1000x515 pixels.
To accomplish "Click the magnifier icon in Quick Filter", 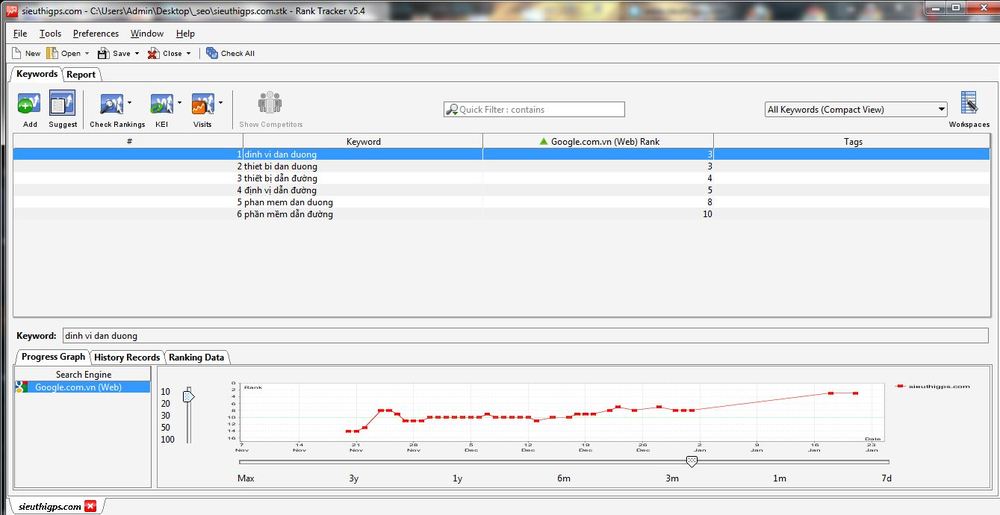I will click(x=452, y=110).
